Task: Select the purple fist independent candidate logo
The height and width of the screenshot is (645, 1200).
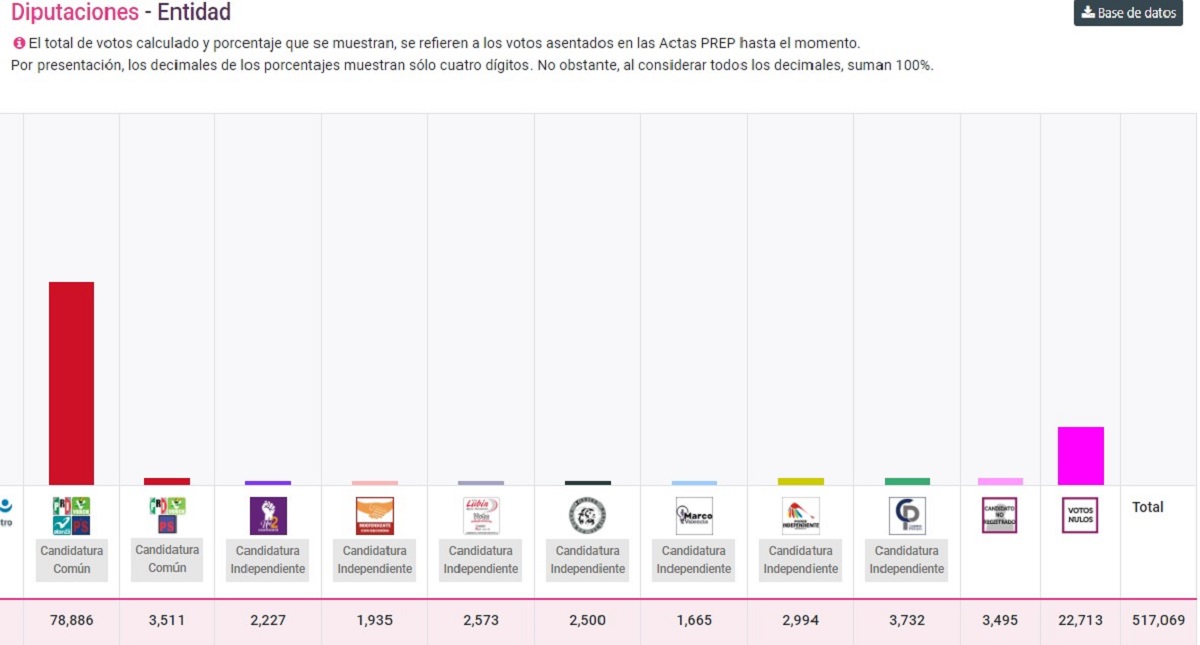Action: pos(267,515)
